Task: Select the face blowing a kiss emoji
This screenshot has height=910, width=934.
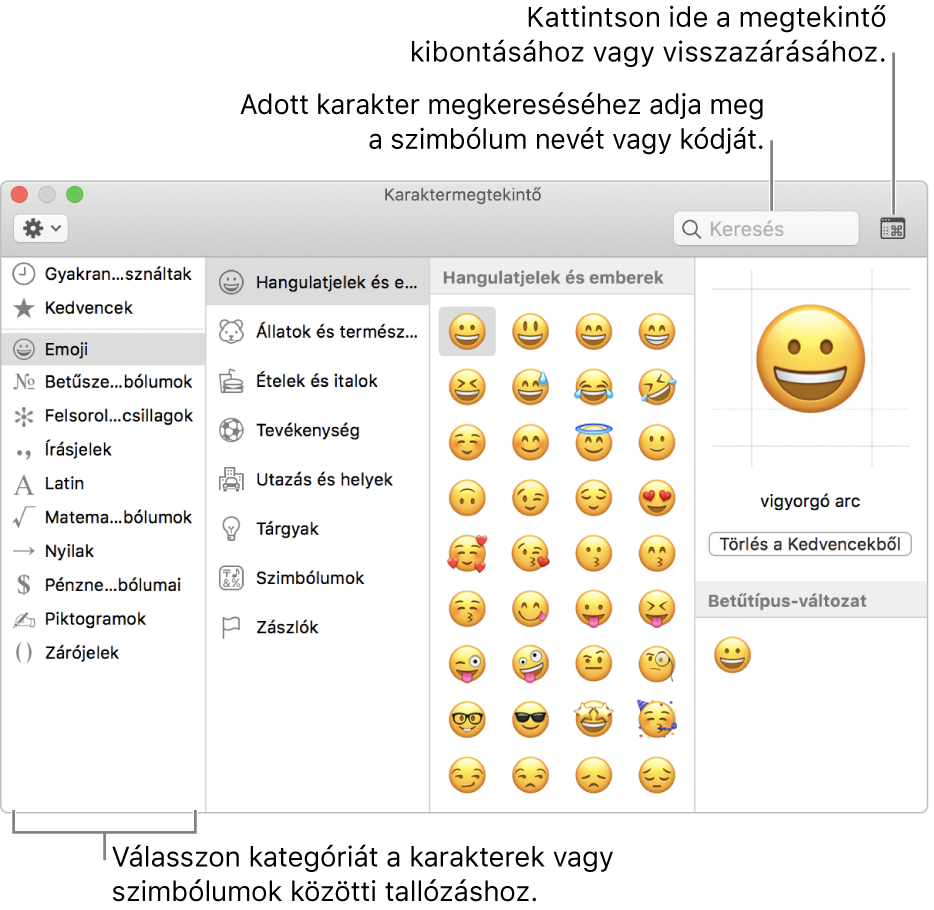Action: [530, 554]
